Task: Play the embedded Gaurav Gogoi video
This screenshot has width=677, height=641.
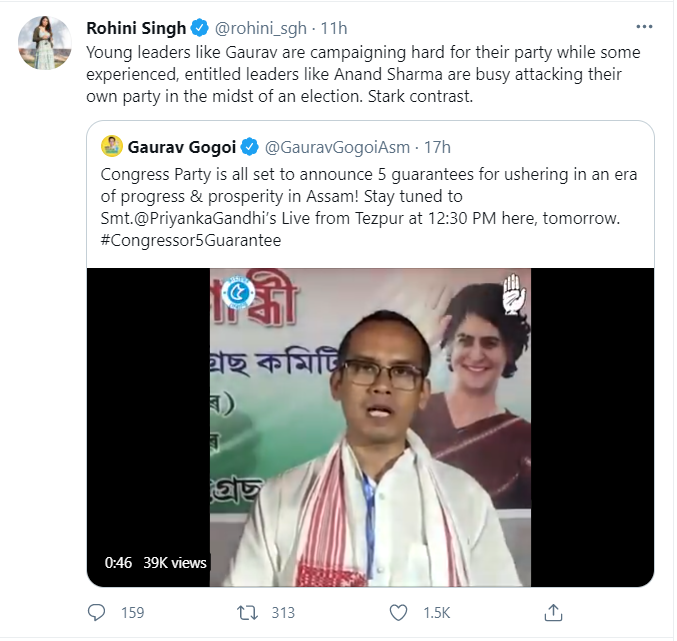Action: (x=370, y=427)
